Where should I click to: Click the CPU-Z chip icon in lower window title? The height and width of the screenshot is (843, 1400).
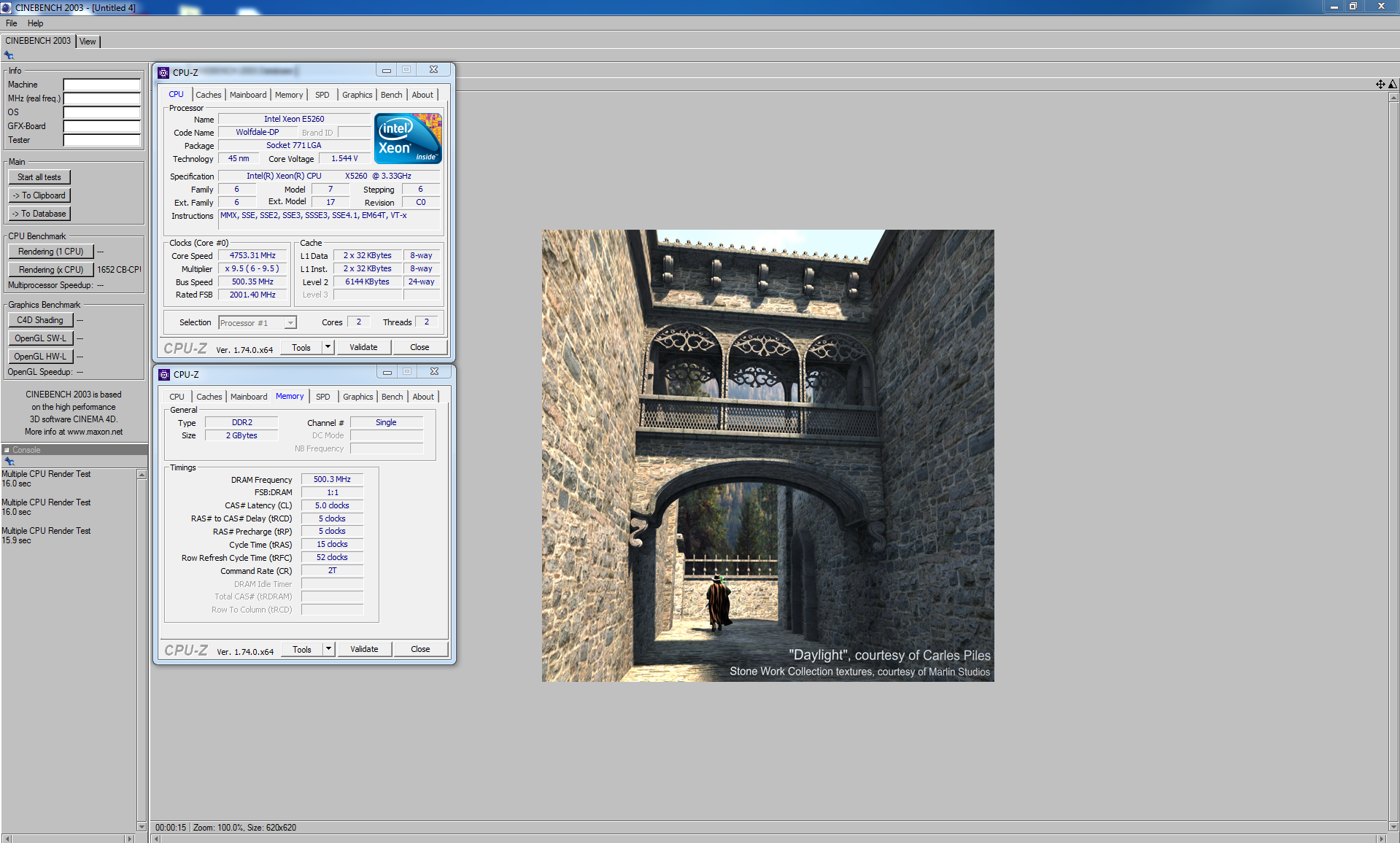coord(164,374)
